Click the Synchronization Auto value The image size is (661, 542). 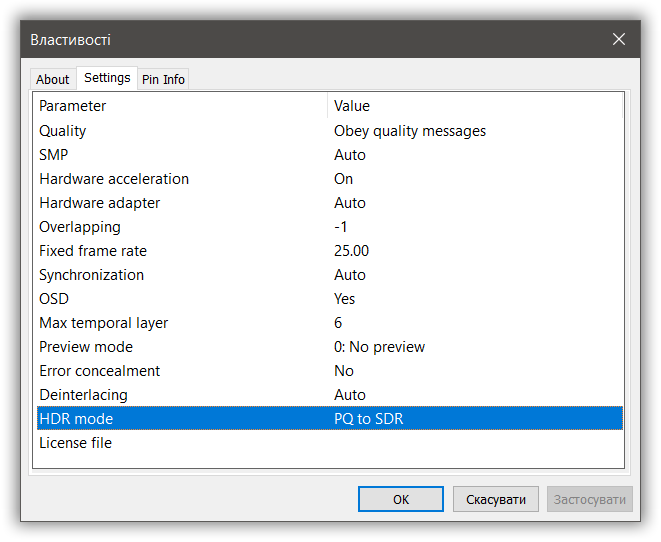point(350,275)
